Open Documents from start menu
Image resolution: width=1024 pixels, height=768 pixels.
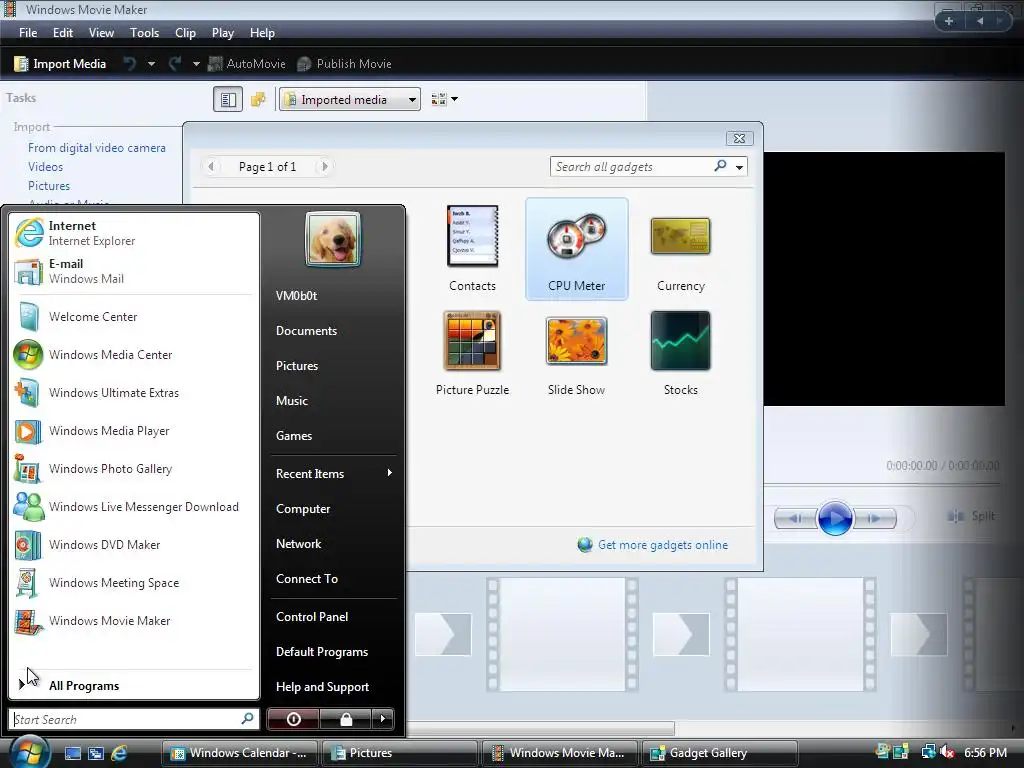pos(306,330)
